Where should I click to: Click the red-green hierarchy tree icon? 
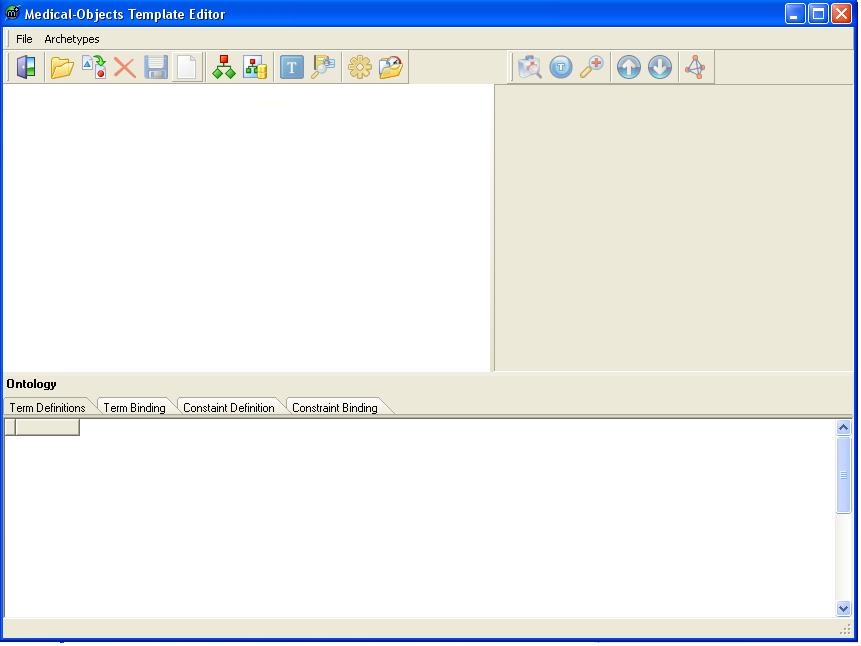click(x=224, y=68)
